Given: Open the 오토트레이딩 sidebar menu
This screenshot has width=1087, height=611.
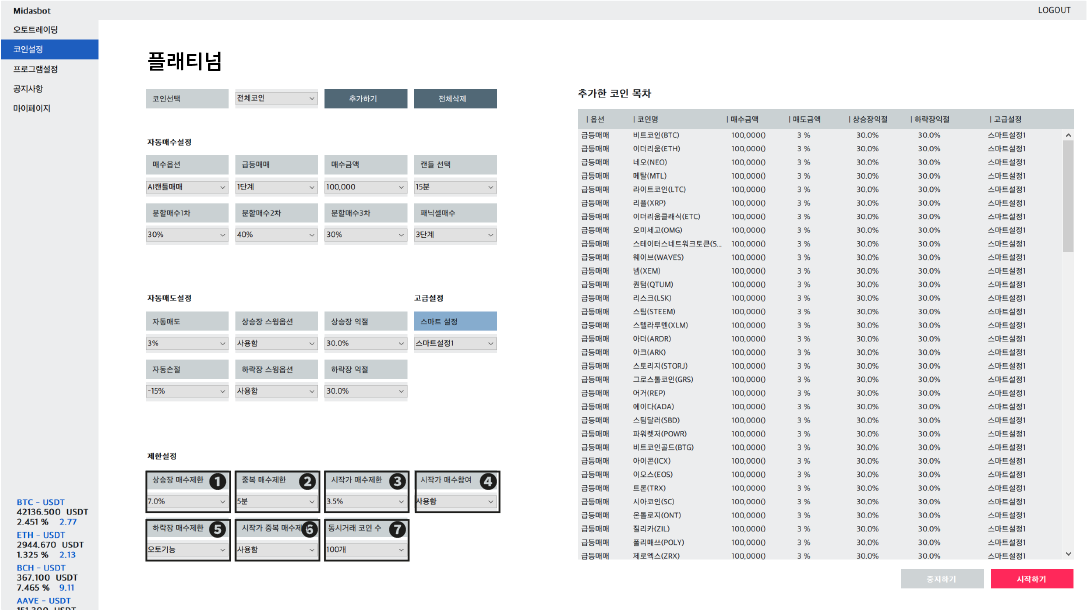Looking at the screenshot, I should coord(35,30).
